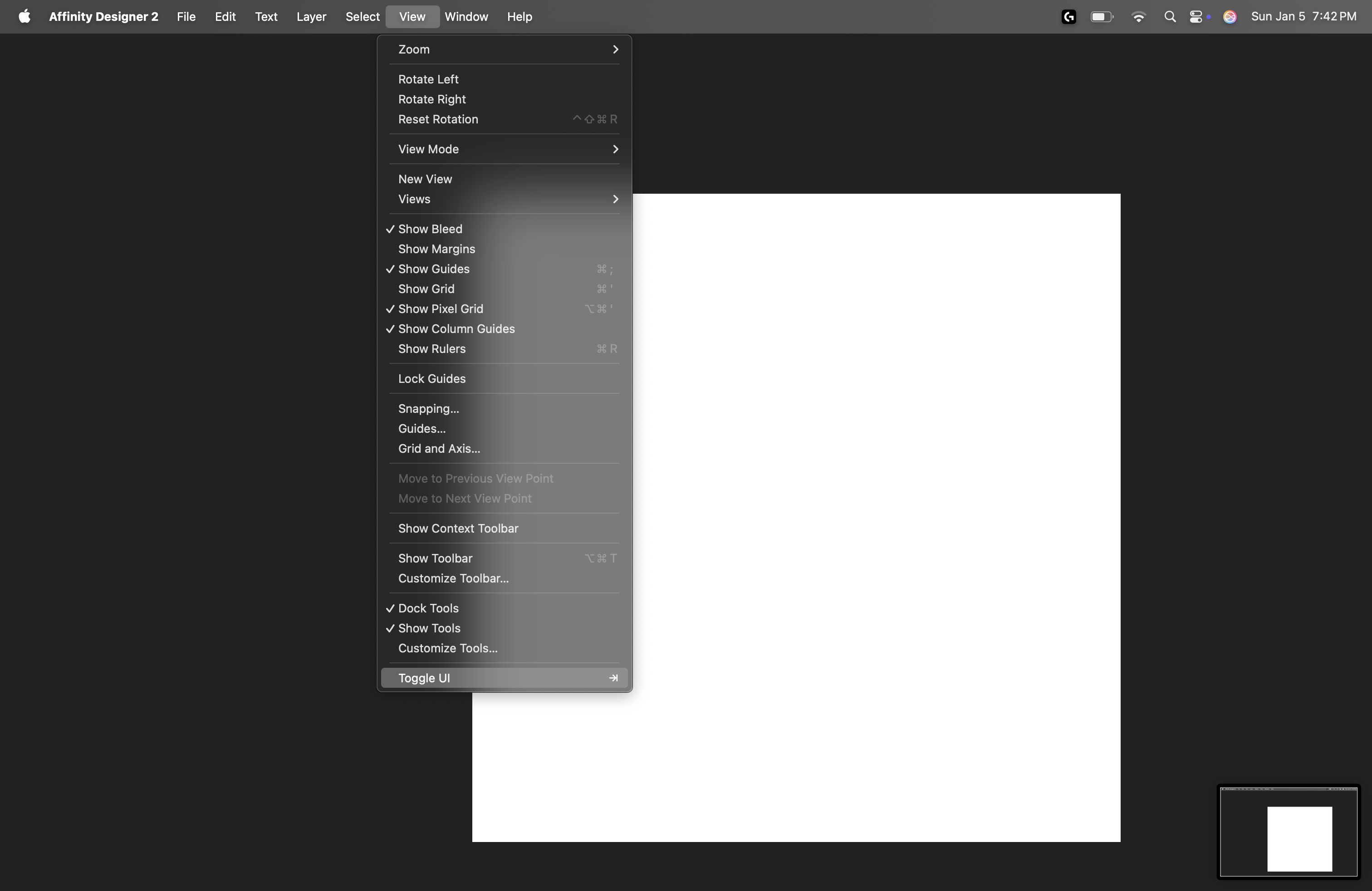
Task: Choose Rotate Left
Action: (505, 79)
